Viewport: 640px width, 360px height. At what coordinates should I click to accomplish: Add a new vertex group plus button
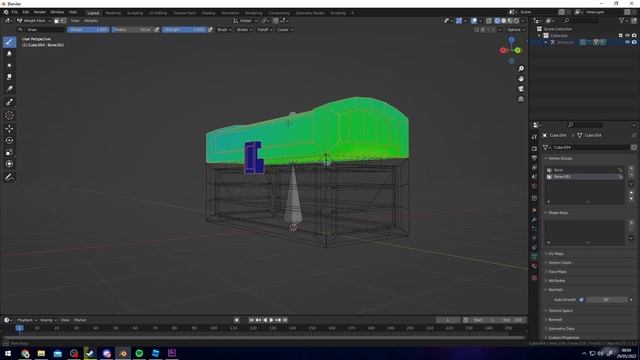(x=631, y=168)
